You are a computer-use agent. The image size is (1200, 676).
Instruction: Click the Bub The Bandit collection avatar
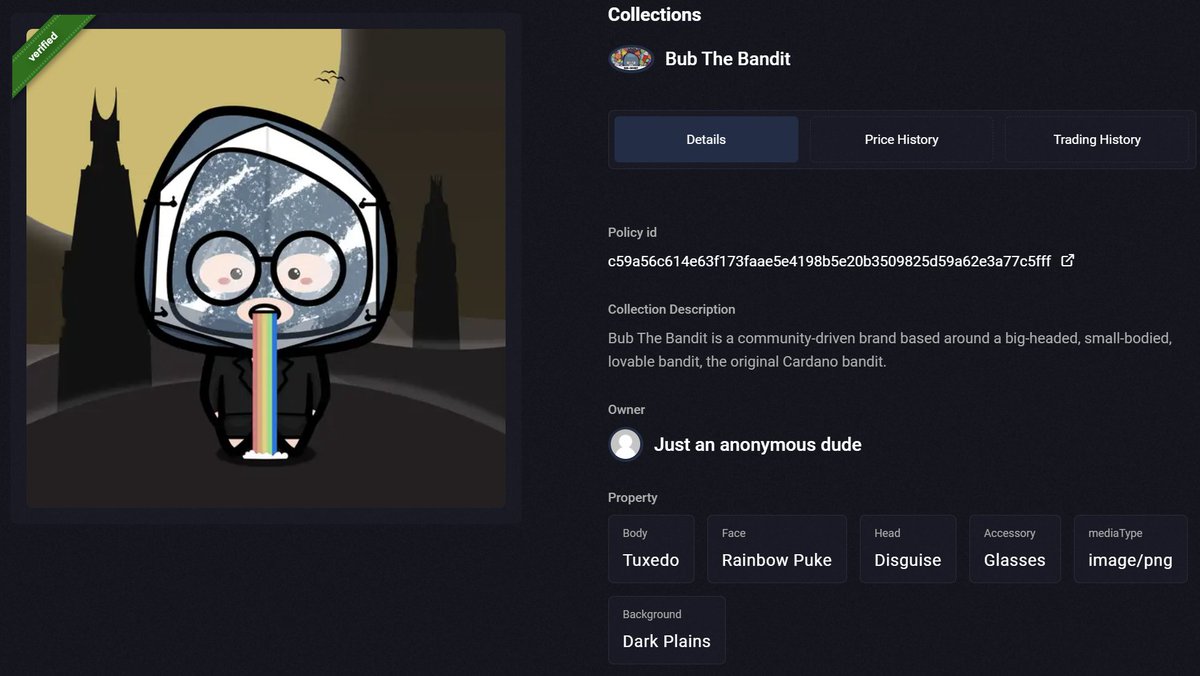[x=631, y=59]
